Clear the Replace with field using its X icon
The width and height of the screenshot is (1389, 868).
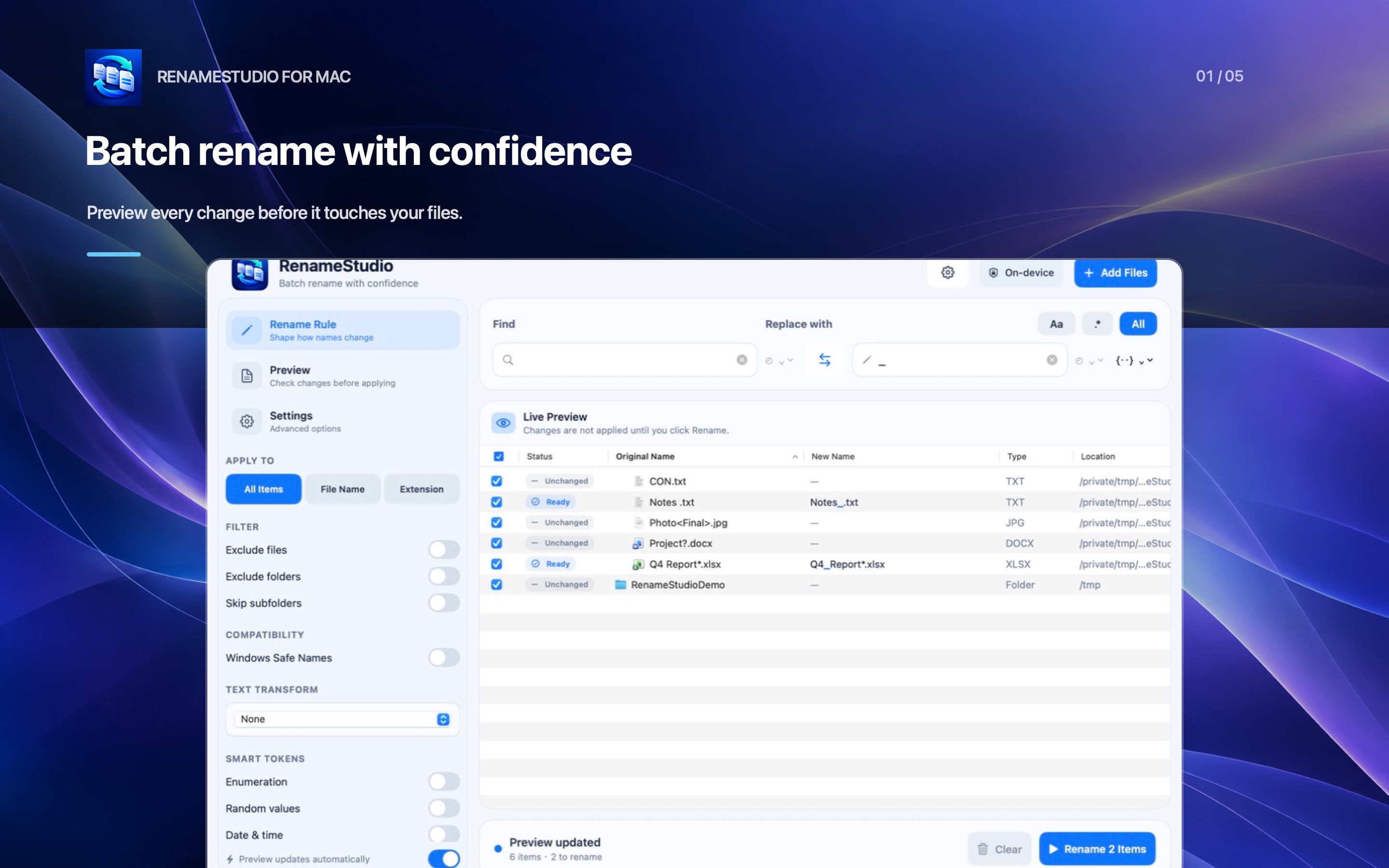[x=1051, y=360]
